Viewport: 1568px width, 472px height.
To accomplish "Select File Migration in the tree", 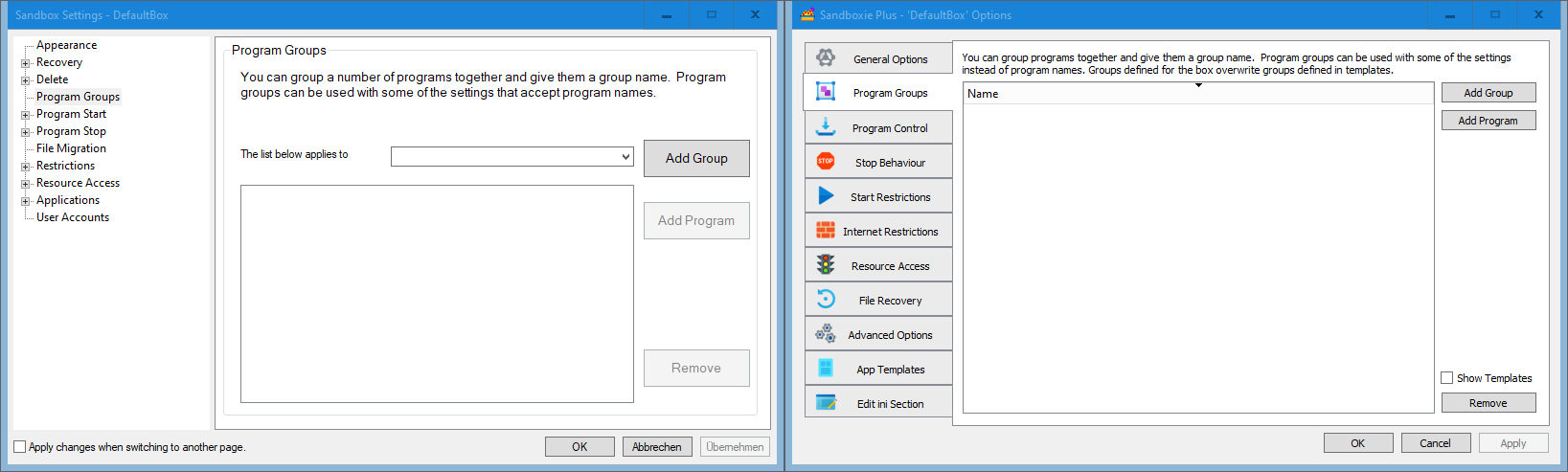I will [x=71, y=148].
